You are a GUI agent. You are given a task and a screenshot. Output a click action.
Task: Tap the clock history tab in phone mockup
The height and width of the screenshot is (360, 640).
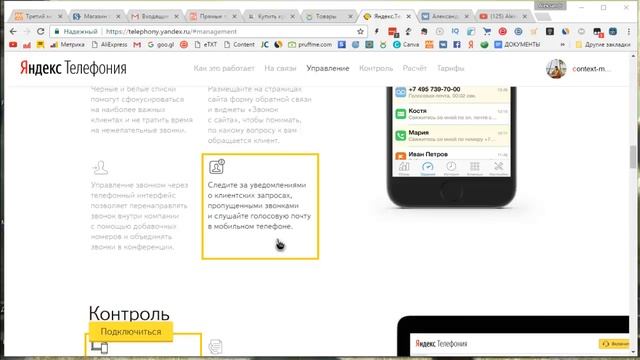coord(451,168)
